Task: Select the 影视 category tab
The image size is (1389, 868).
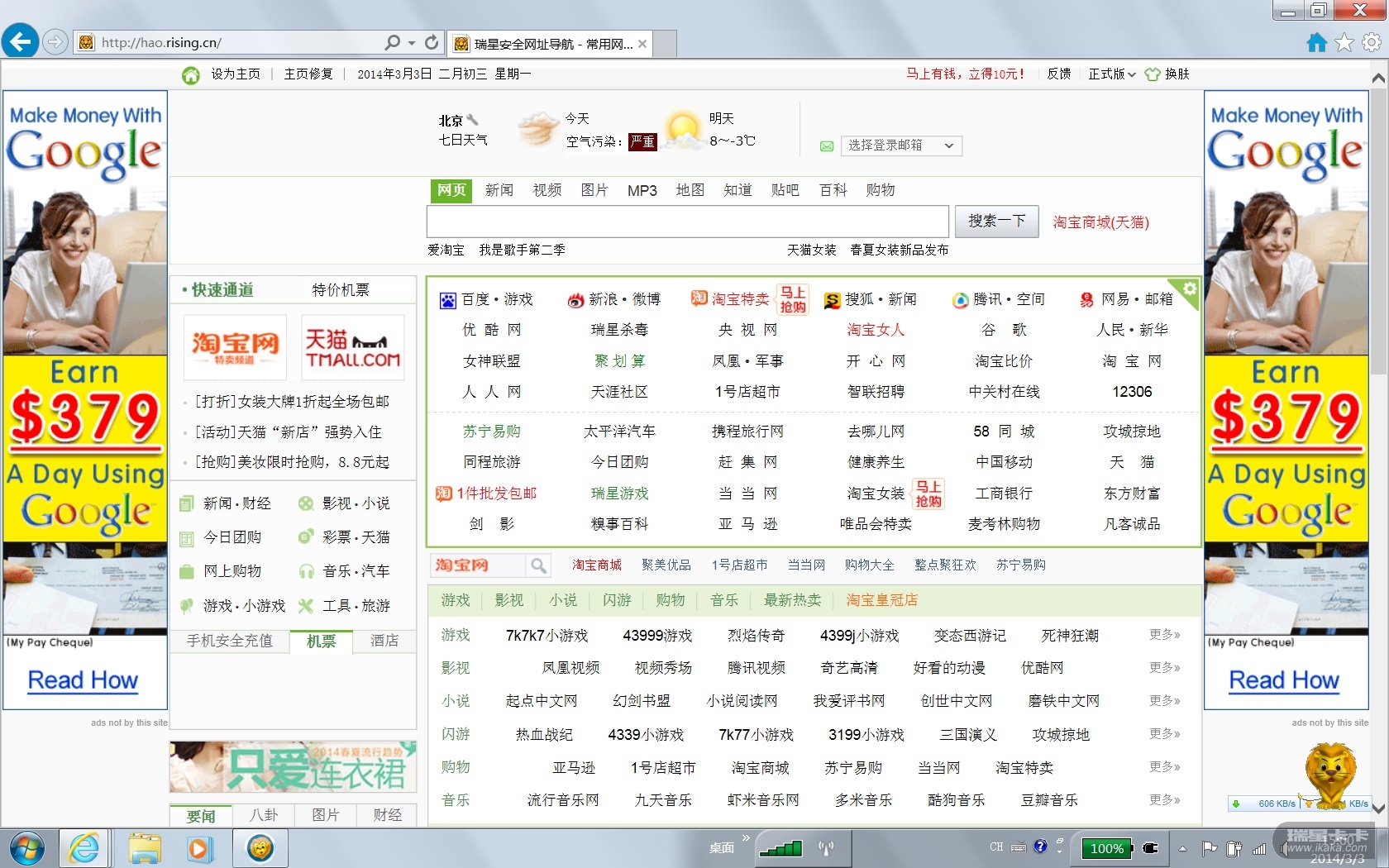Action: (x=508, y=600)
